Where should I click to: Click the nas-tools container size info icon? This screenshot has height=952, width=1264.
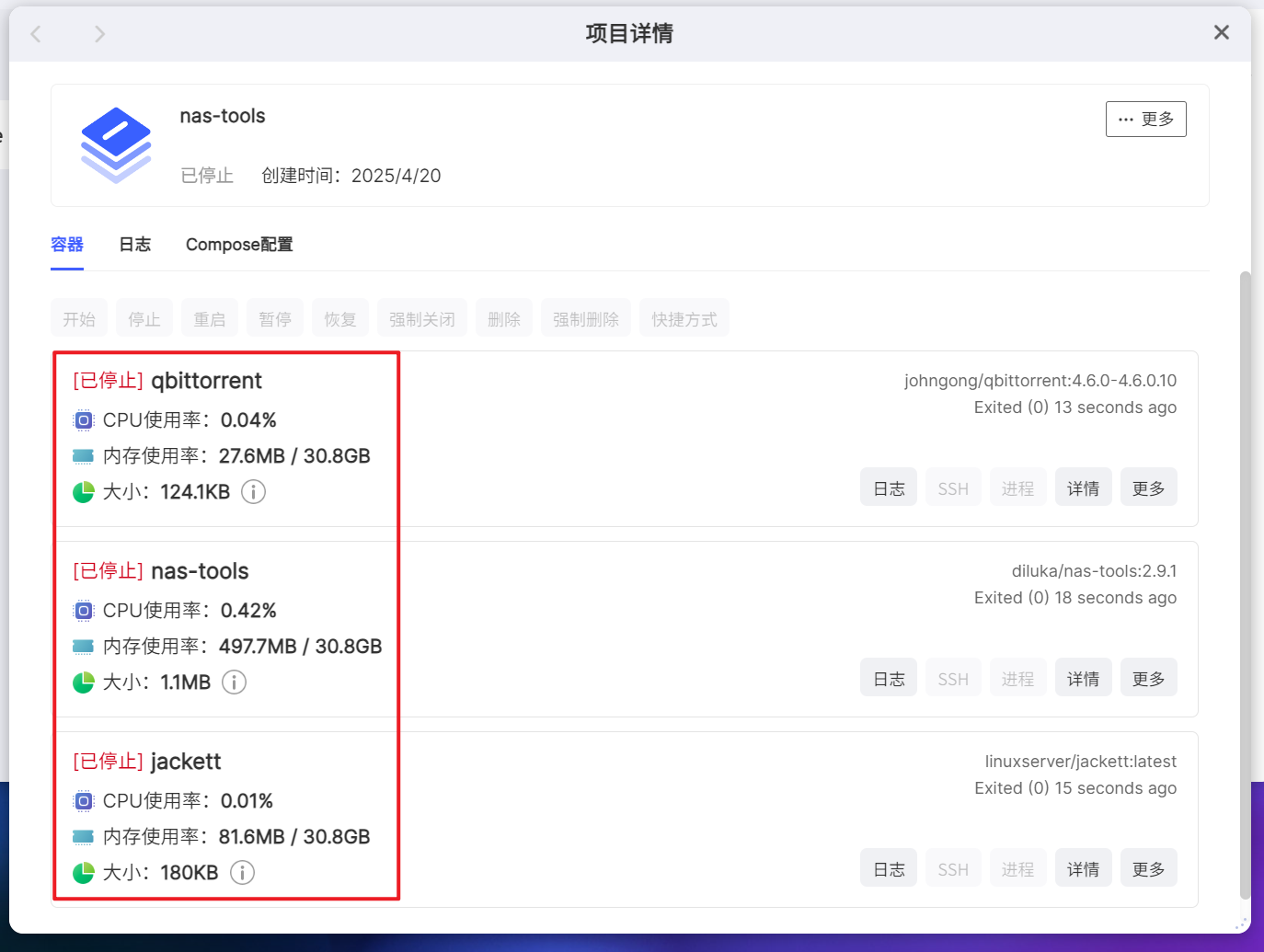pos(235,682)
